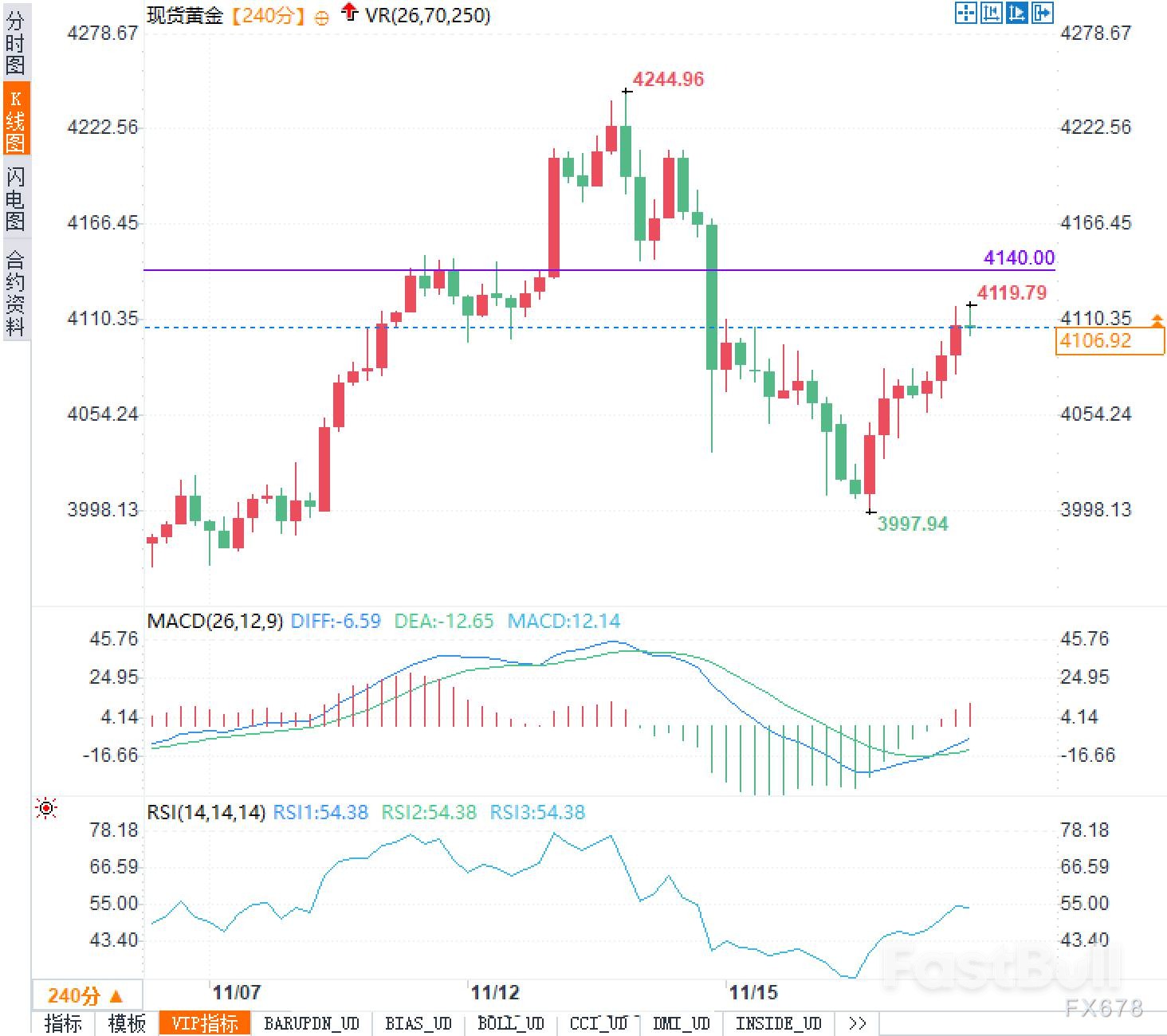
Task: Open the 240分 timeframe dropdown
Action: coord(86,995)
